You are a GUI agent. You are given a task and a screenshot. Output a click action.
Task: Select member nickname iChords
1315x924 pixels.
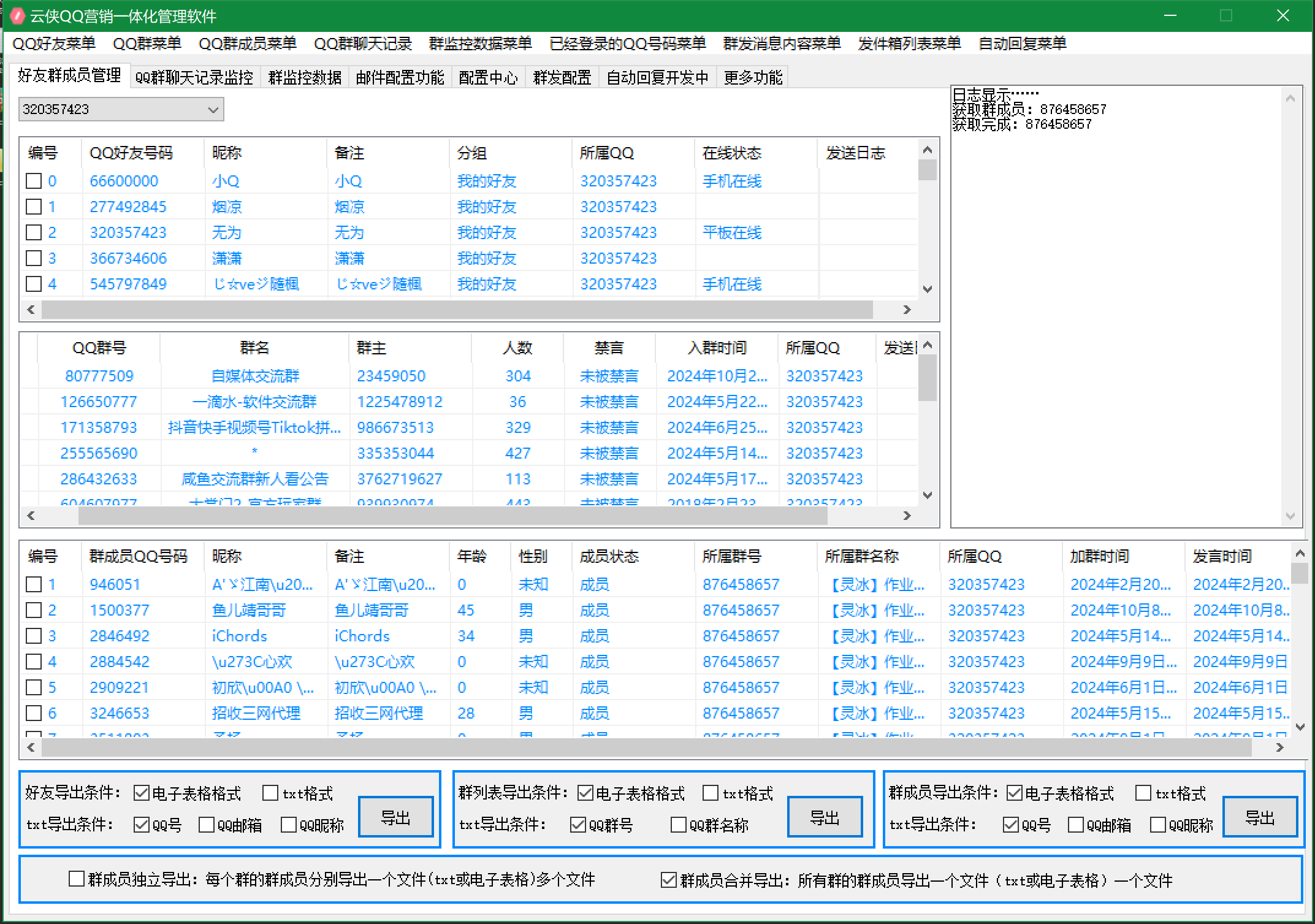pos(240,636)
